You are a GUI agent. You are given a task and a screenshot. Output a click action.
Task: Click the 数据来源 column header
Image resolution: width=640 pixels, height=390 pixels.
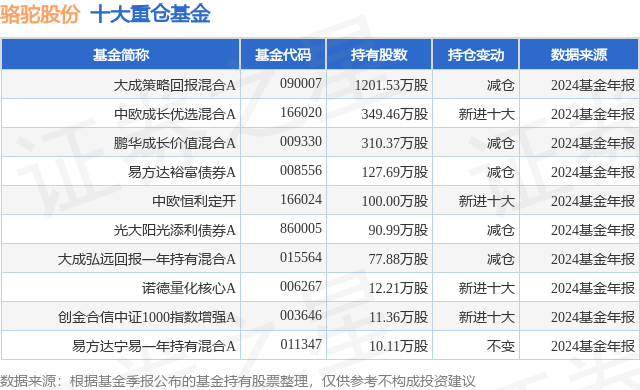coord(579,55)
